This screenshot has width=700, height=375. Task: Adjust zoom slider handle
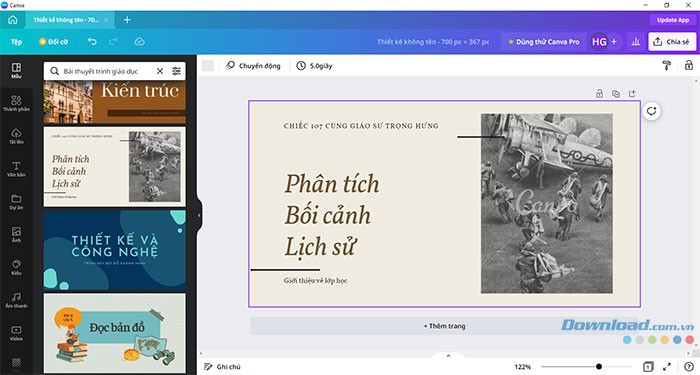click(599, 367)
